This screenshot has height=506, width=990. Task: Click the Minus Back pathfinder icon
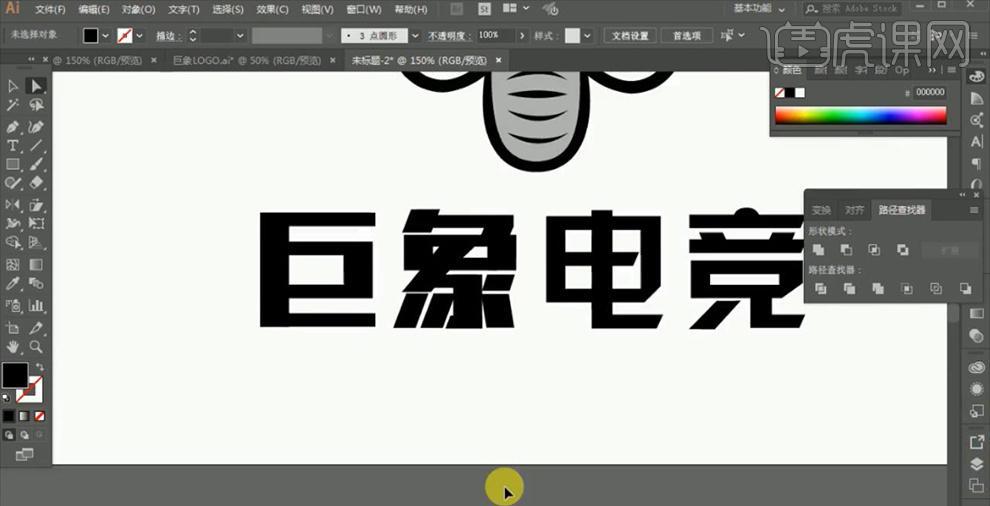(965, 289)
